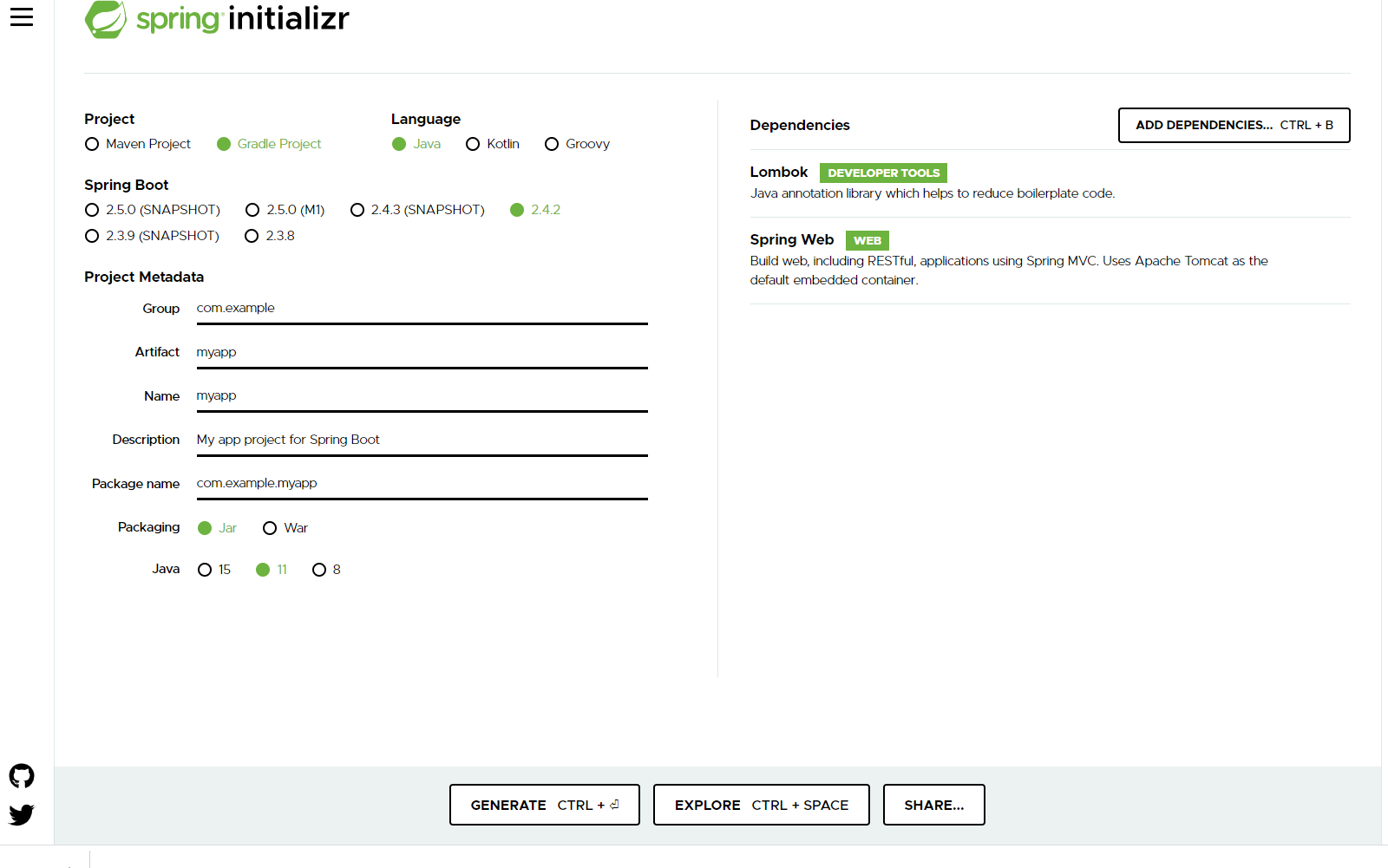Image resolution: width=1388 pixels, height=868 pixels.
Task: Click the Share button
Action: 934,805
